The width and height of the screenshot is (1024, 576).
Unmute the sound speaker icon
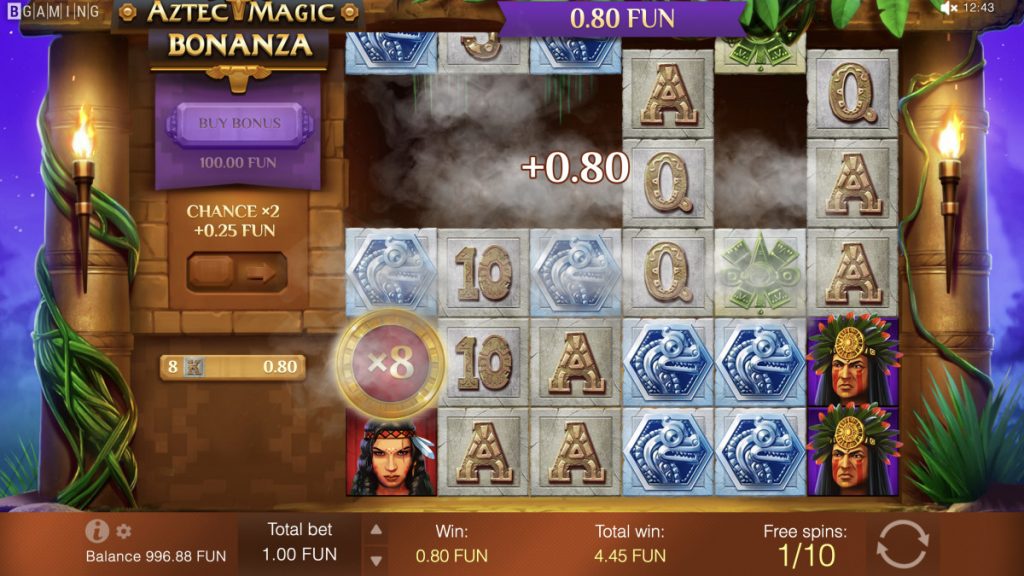[x=948, y=8]
